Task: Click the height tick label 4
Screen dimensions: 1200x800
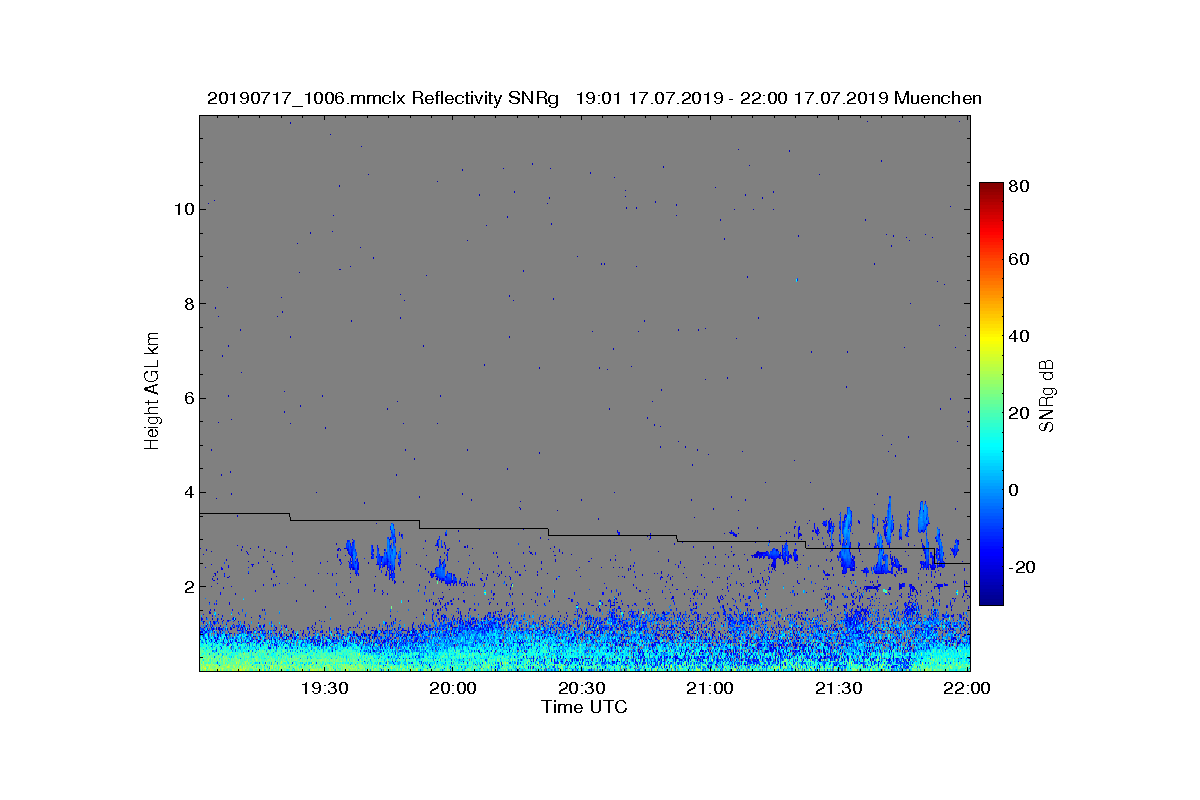Action: pos(188,492)
